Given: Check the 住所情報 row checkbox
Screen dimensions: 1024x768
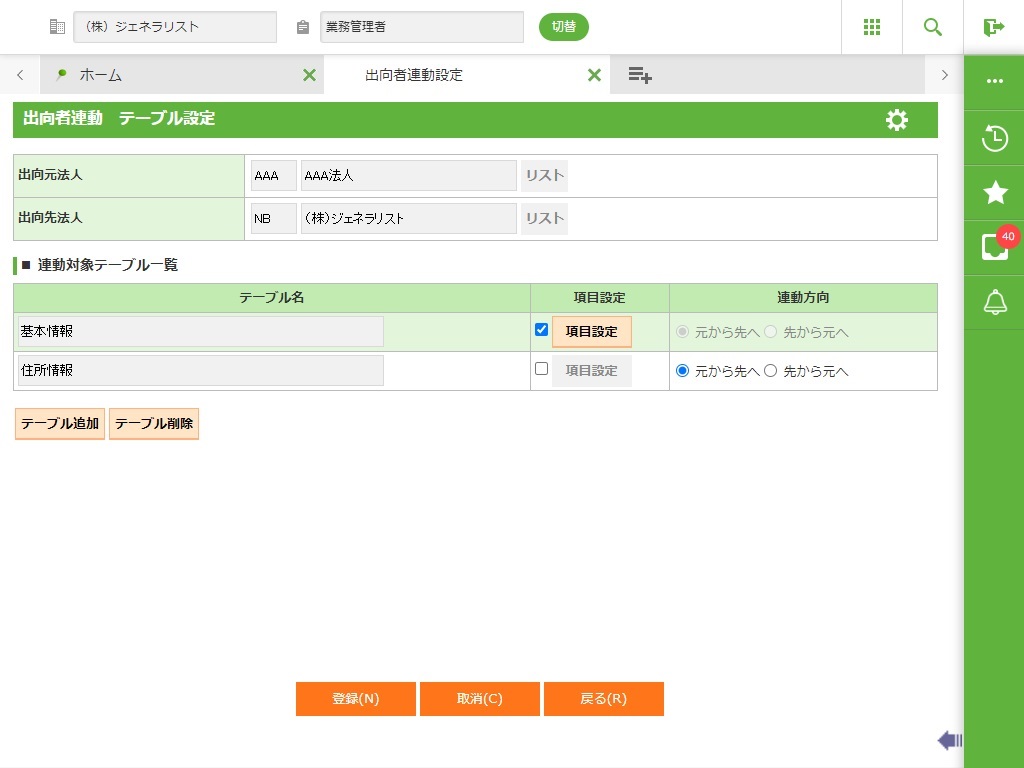Looking at the screenshot, I should click(x=542, y=369).
